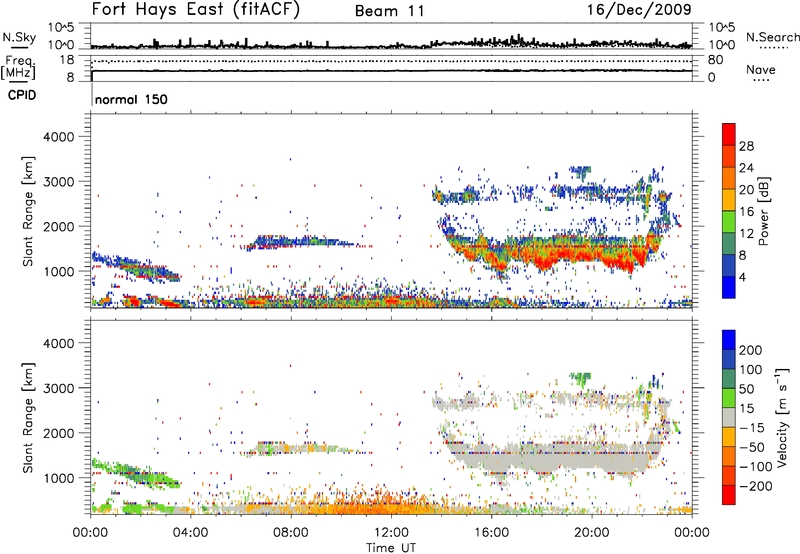The image size is (800, 554).
Task: Click the '2000' tick of power panel
Action: tap(59, 226)
